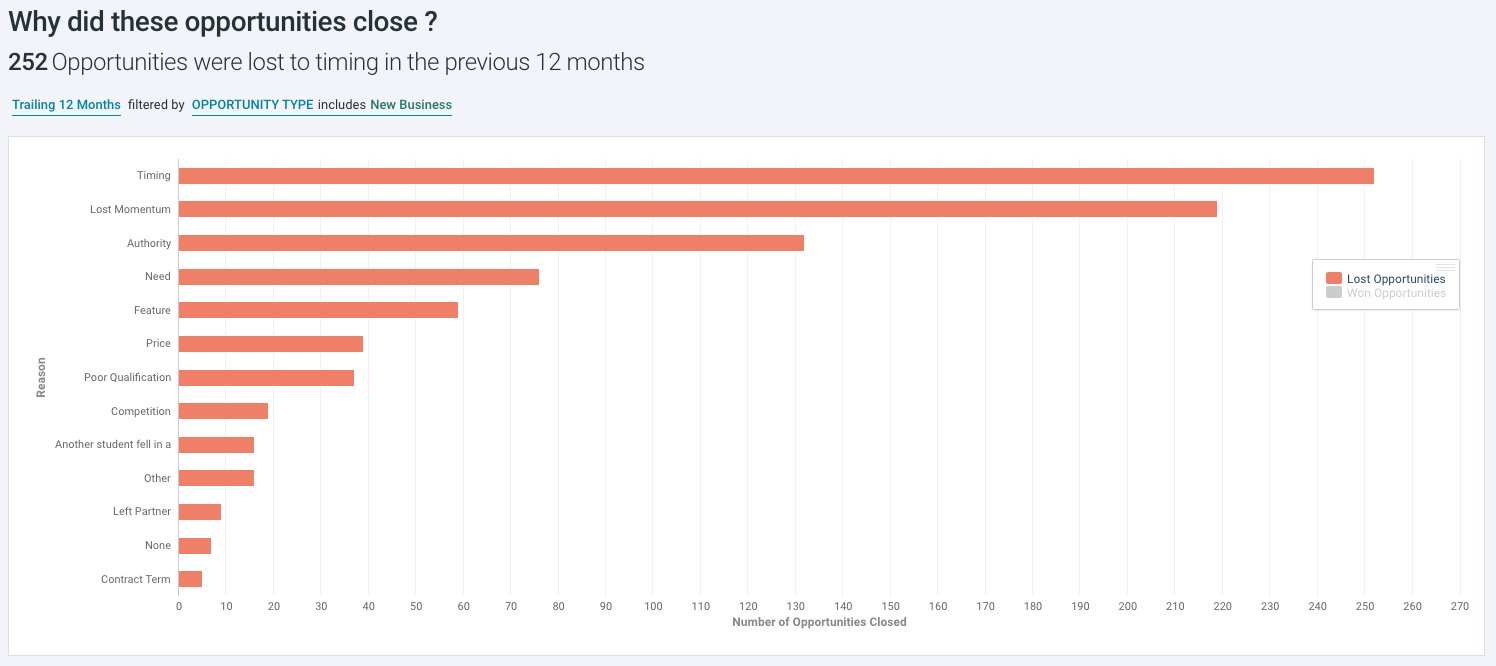Click the 252 headline number
This screenshot has height=666, width=1496.
28,62
